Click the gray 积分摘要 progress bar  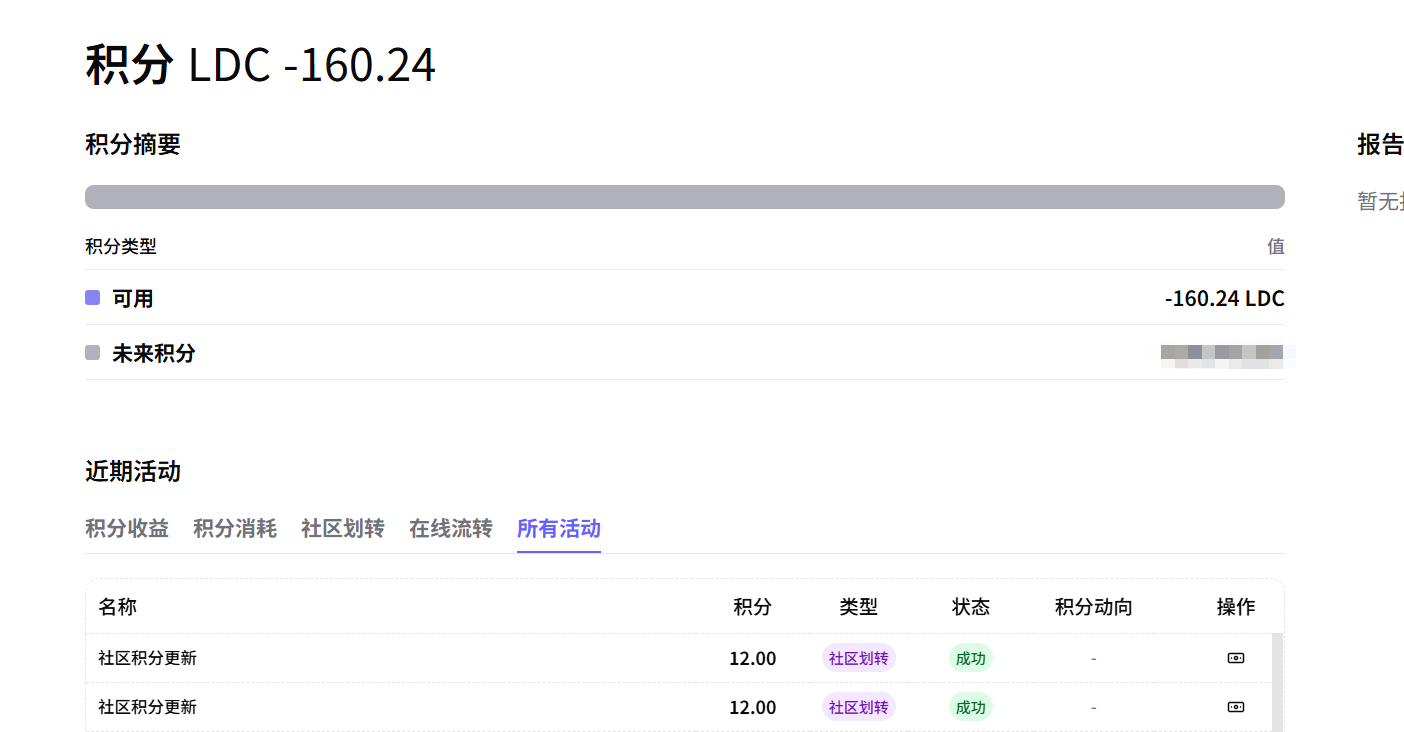[685, 197]
